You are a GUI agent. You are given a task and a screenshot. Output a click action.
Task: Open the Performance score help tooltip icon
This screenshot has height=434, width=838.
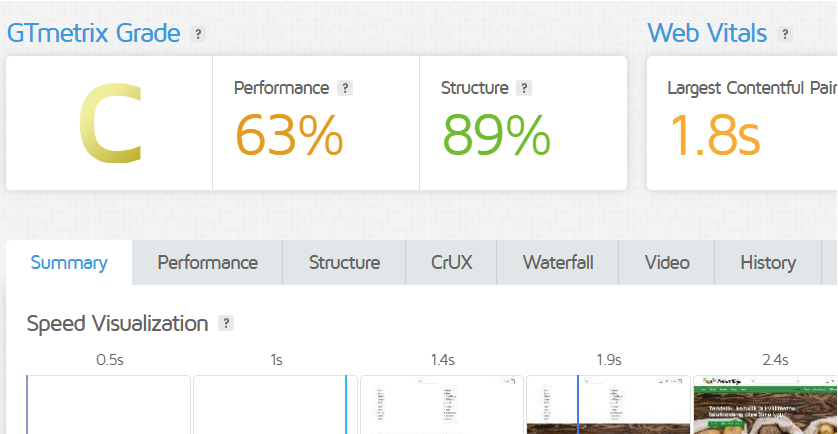click(x=345, y=88)
